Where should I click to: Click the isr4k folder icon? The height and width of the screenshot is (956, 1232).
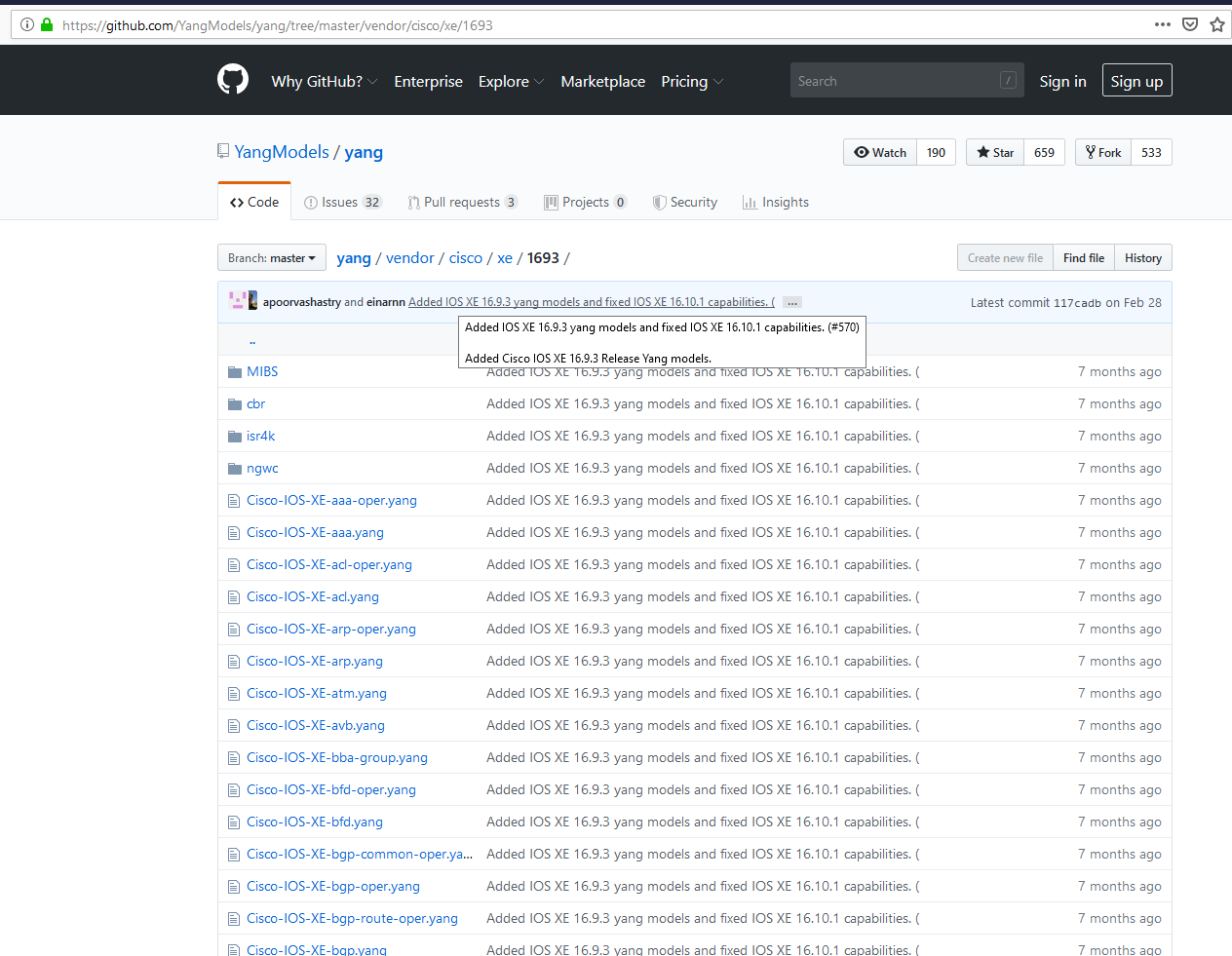coord(234,437)
